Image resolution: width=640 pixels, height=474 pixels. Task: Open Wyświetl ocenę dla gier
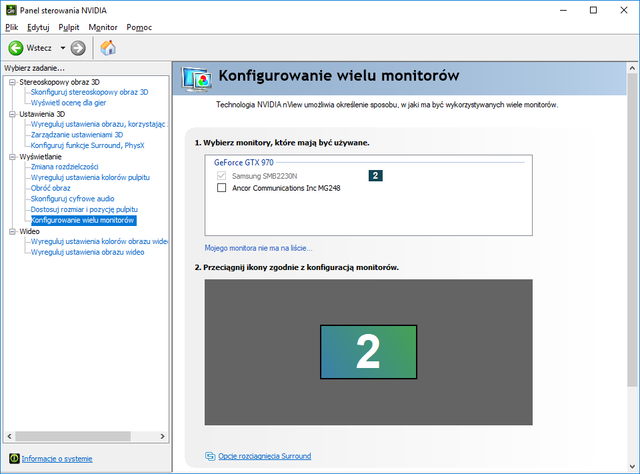(68, 103)
